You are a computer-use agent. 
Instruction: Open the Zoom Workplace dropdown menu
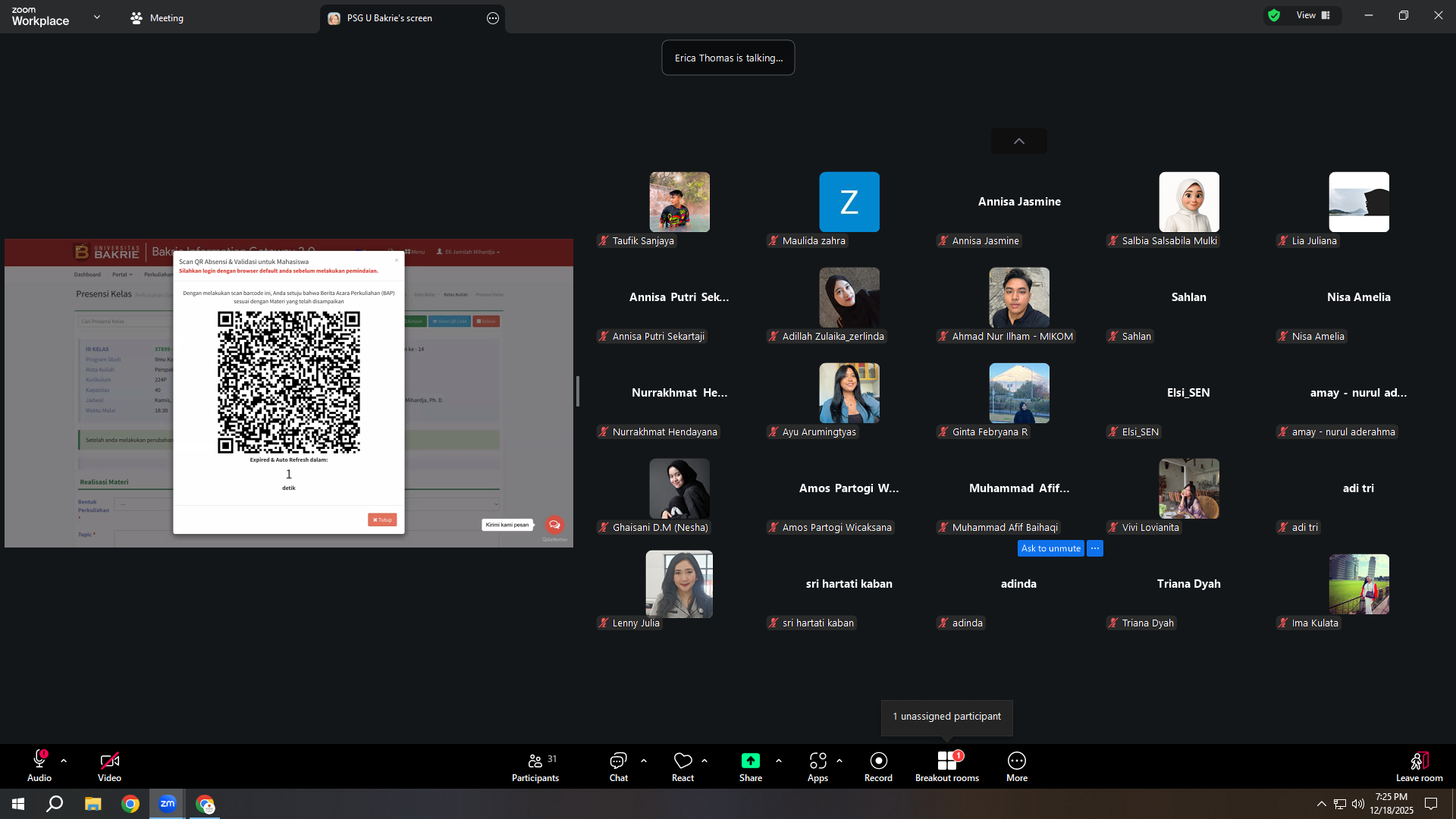(96, 17)
